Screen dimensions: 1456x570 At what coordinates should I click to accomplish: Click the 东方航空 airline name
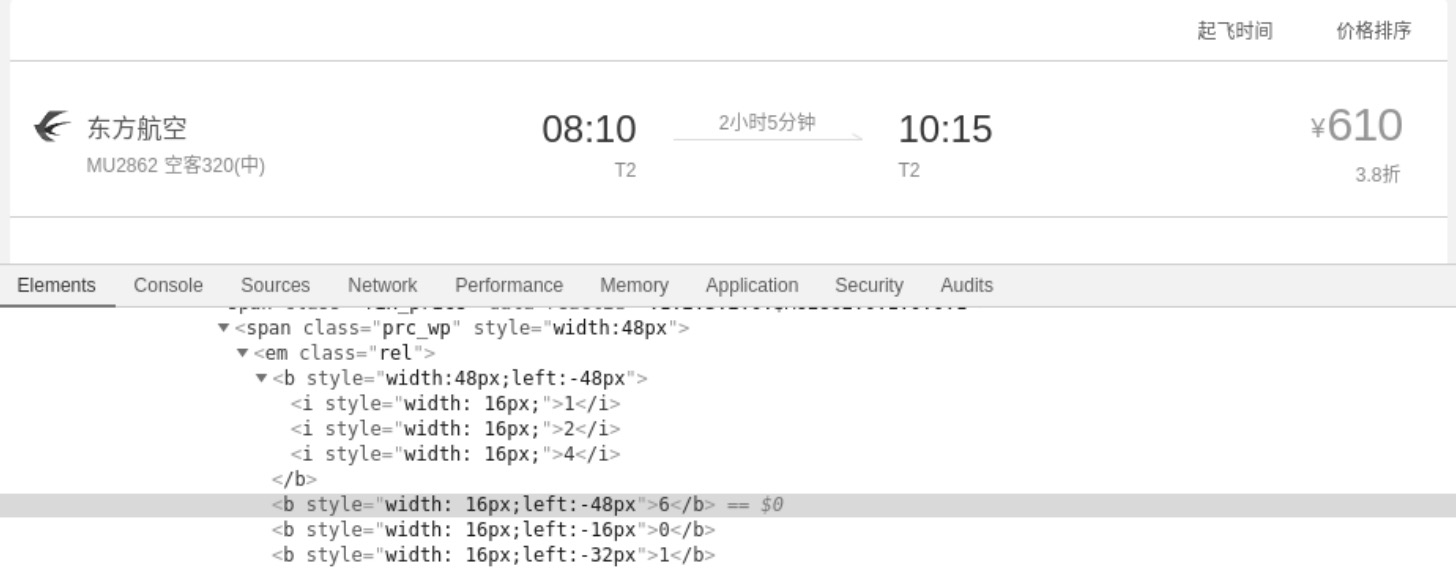click(137, 129)
